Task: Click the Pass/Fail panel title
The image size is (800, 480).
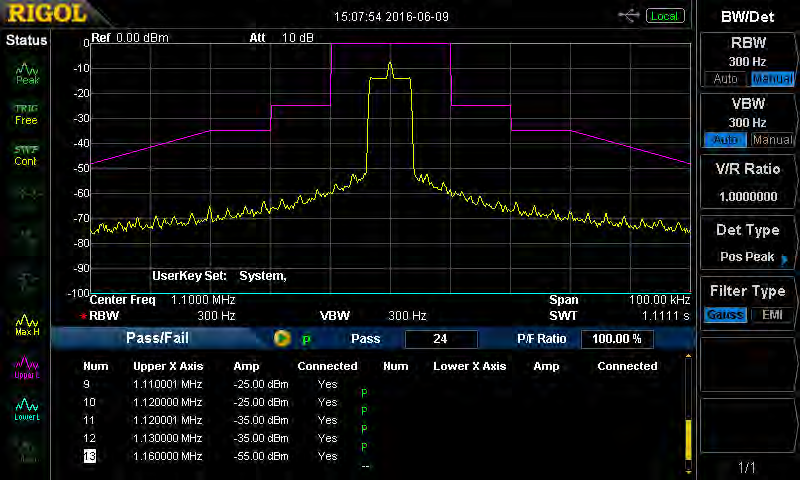Action: [x=157, y=338]
